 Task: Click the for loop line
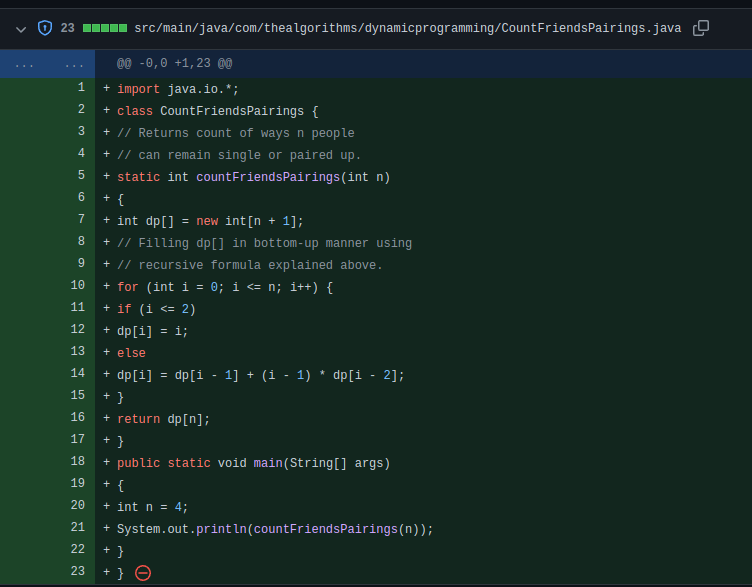225,287
